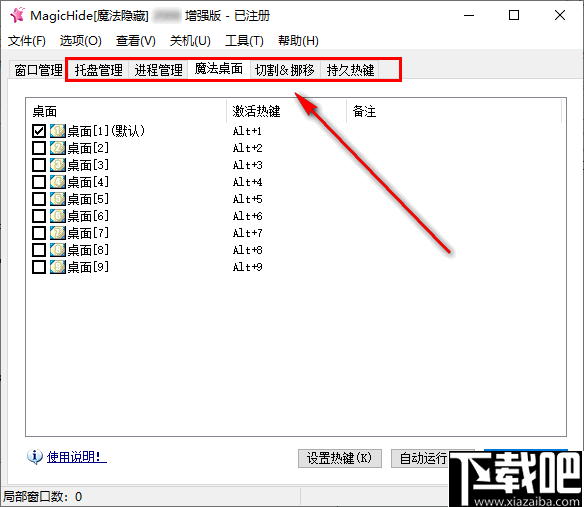584x507 pixels.
Task: Toggle the 桌面[9] checkbox
Action: pos(39,267)
